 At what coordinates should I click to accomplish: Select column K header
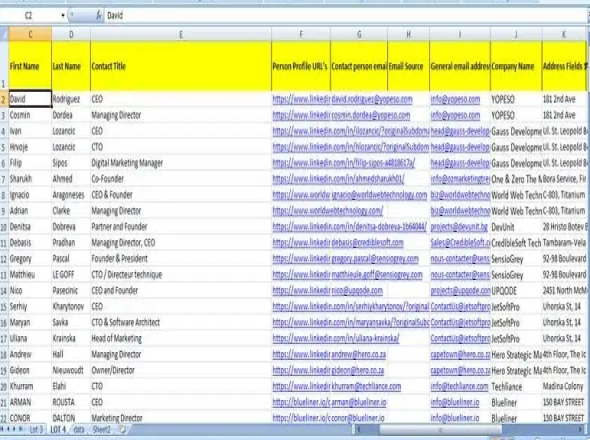(x=564, y=34)
